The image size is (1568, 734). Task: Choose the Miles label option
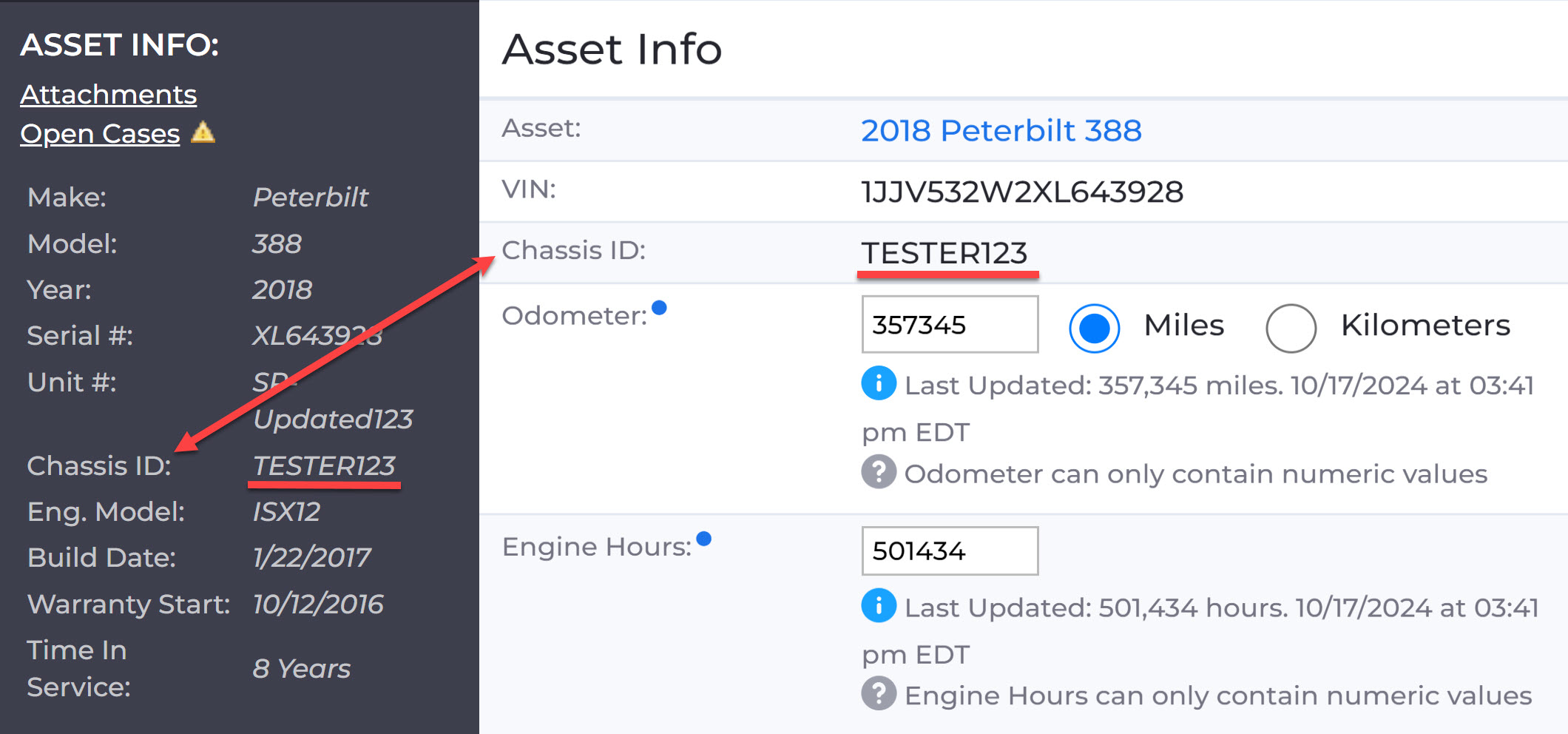1184,326
